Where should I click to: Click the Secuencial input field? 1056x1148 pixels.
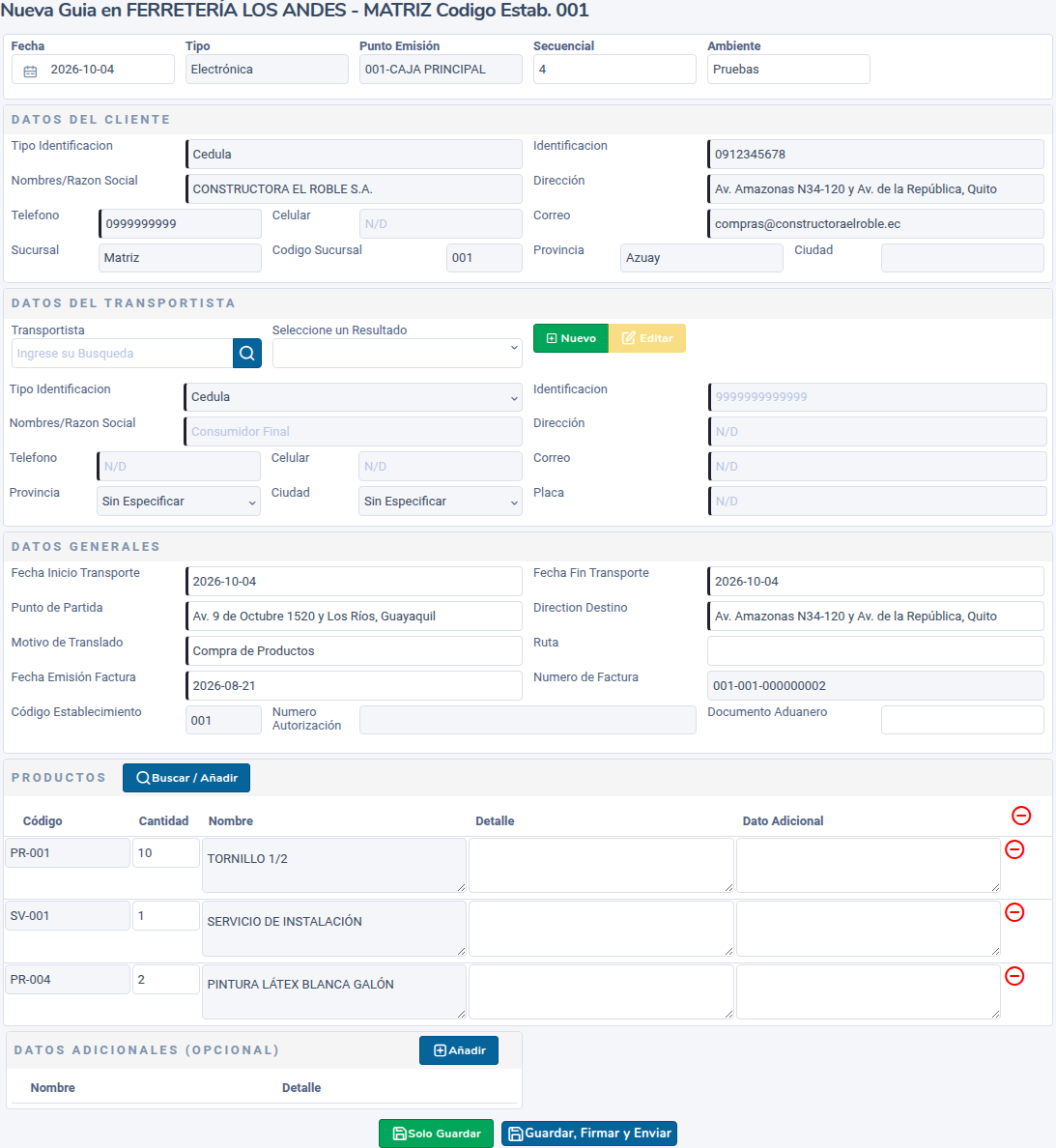tap(614, 70)
